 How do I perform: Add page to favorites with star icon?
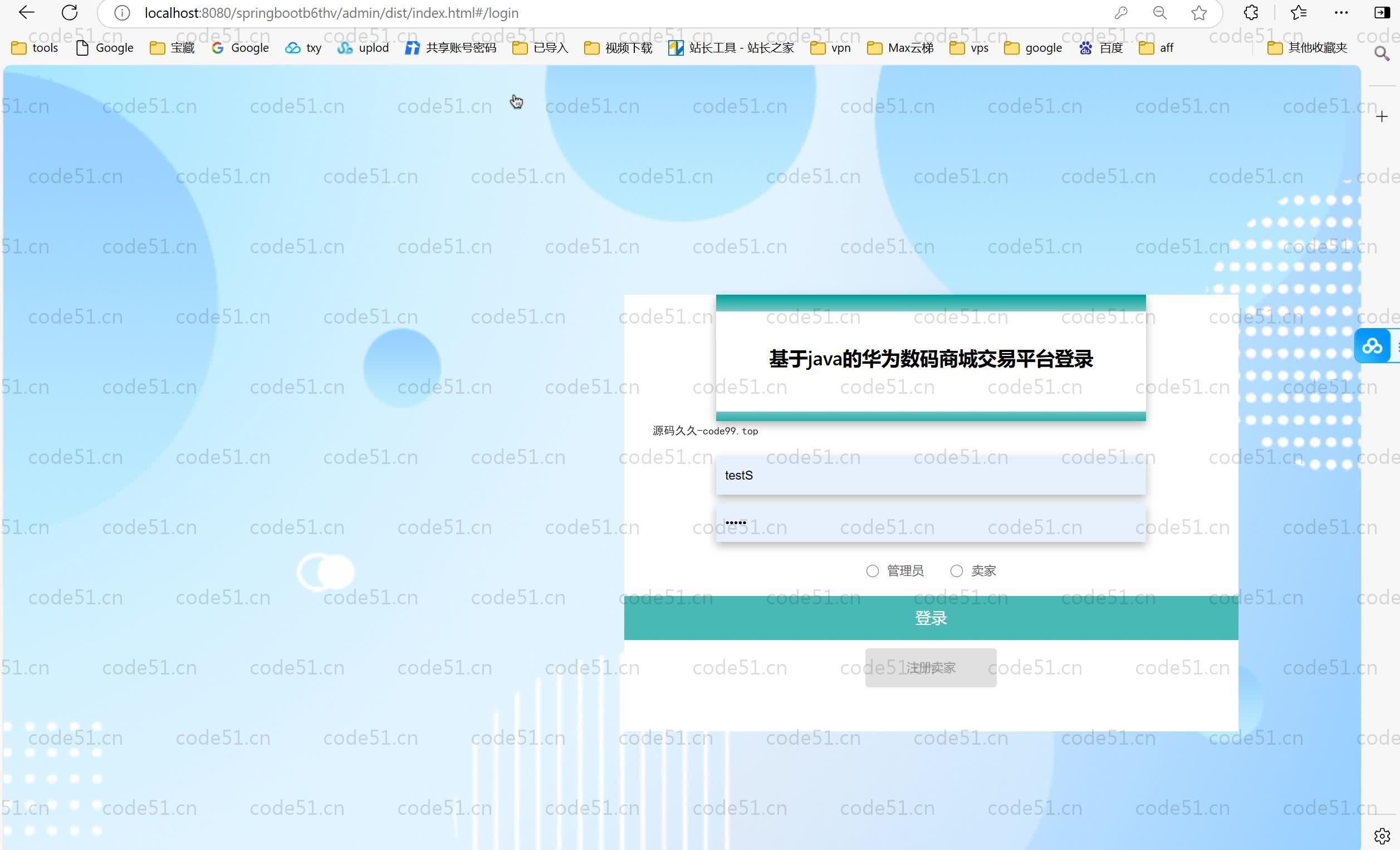pos(1199,12)
